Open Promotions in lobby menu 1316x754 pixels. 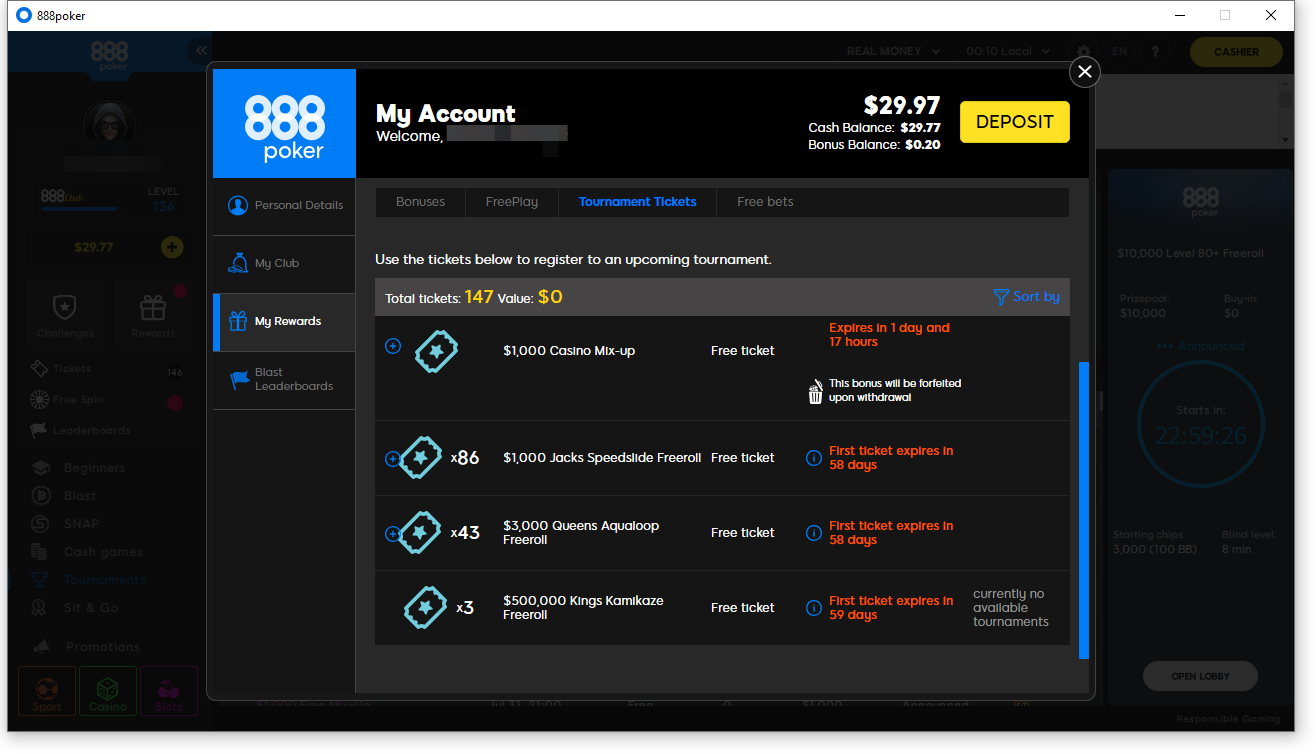102,647
